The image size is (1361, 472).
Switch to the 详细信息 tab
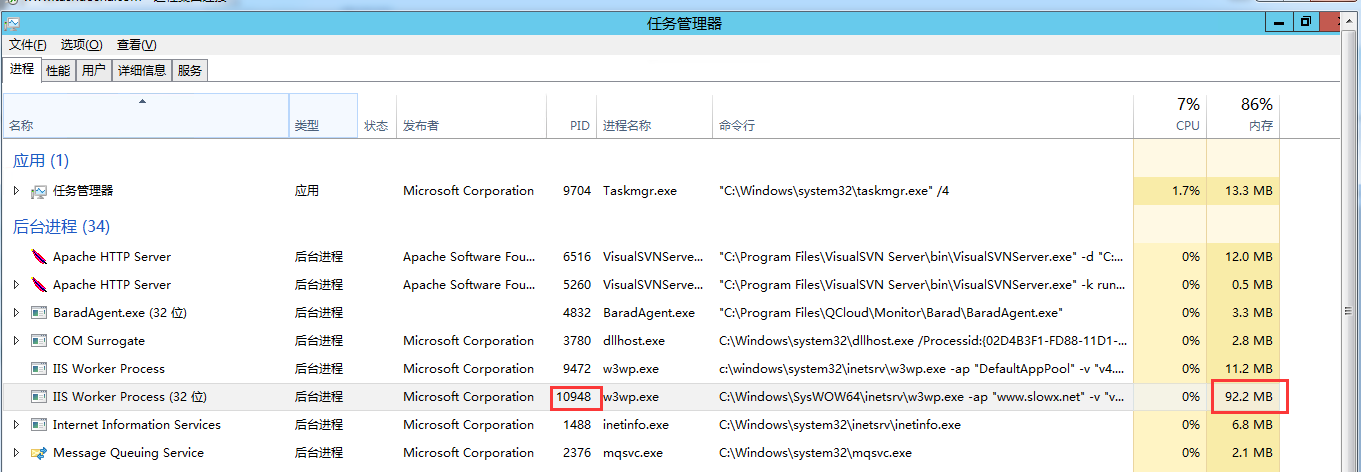[142, 70]
